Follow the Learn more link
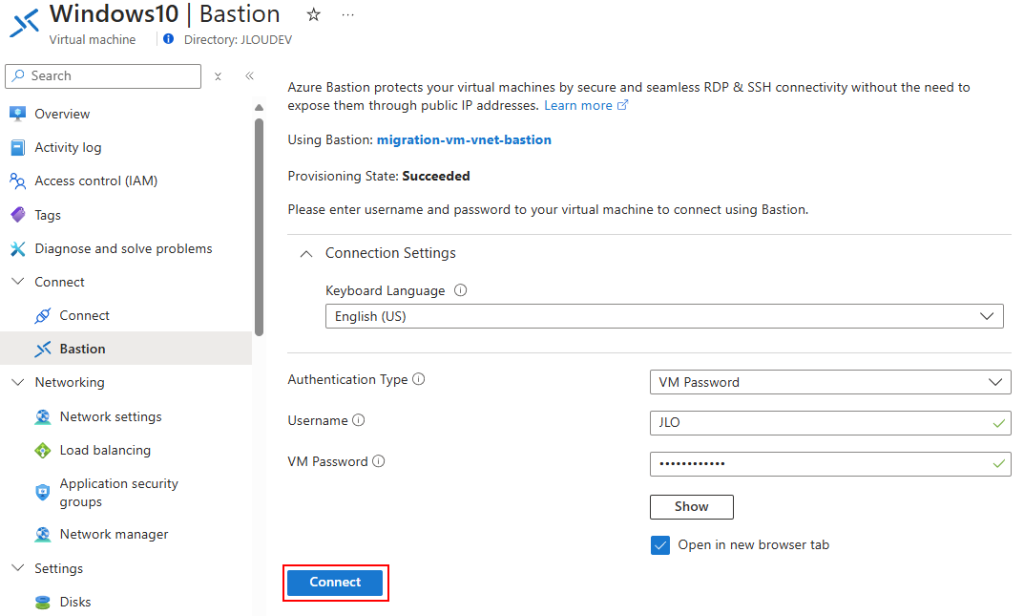This screenshot has width=1024, height=616. (x=578, y=105)
